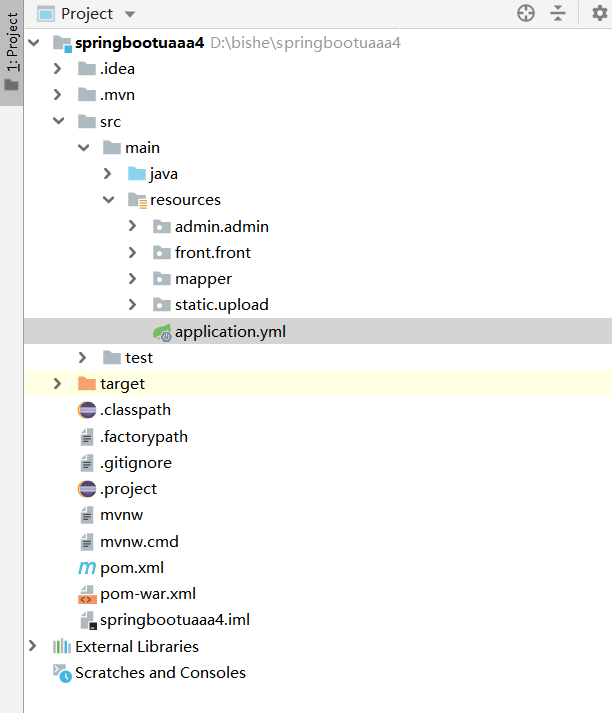Select springbootuaaa4.iml file

174,620
